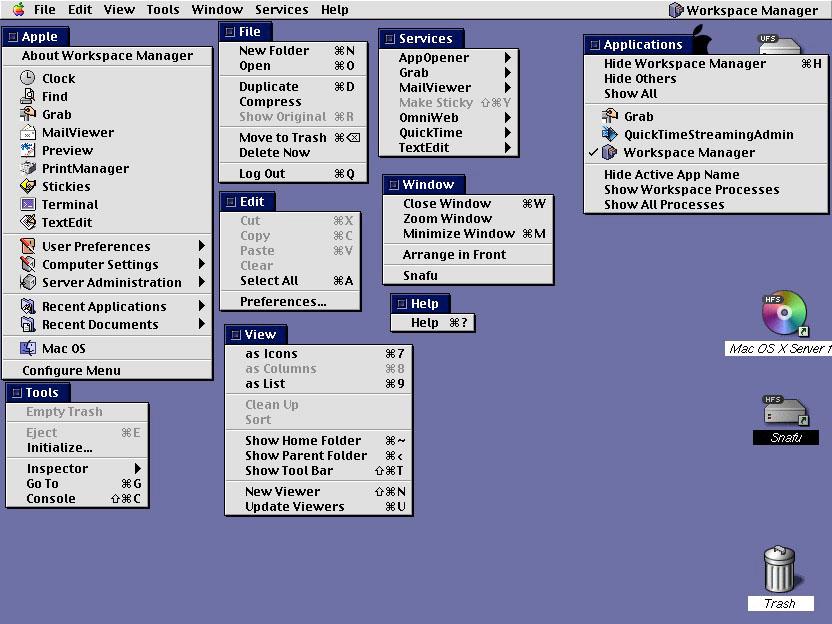
Task: Click the Stickies icon in Apple menu
Action: pos(28,186)
